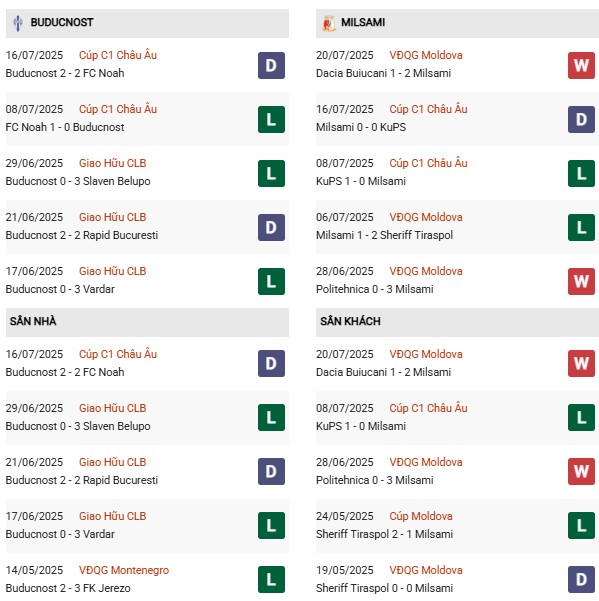Click the Buducnost 0 - 3 Slaven Belupo result under Sân Nhà
This screenshot has height=601, width=599.
78,426
